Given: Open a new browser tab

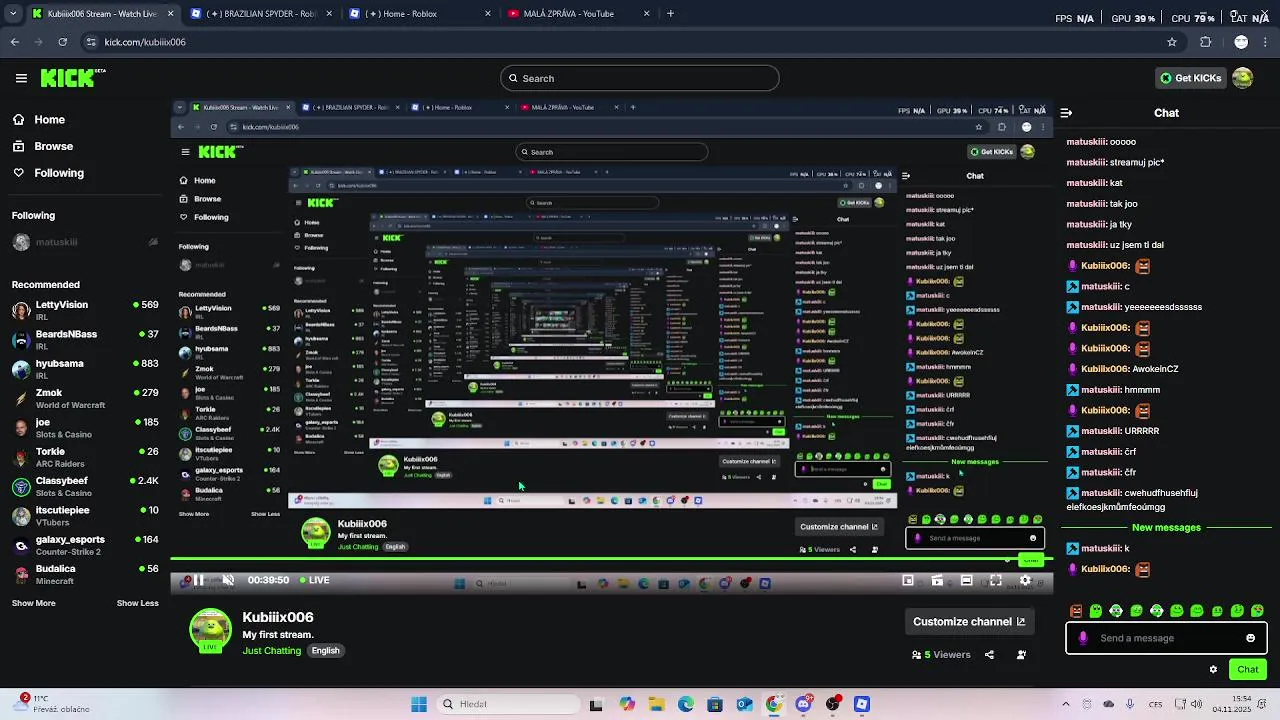Looking at the screenshot, I should click(670, 14).
